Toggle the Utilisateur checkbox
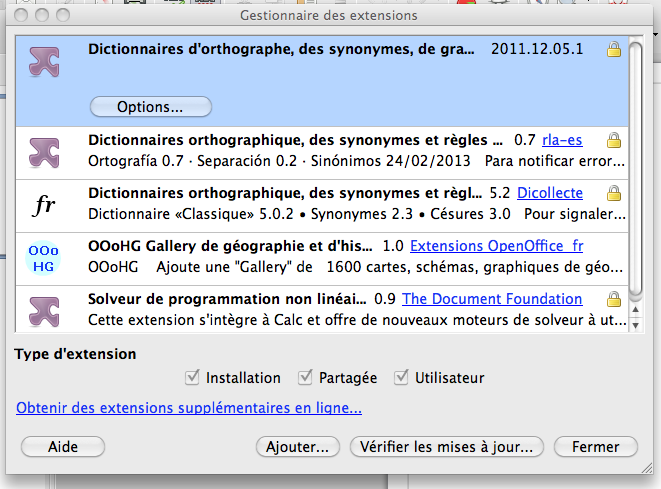The image size is (661, 489). coord(401,377)
